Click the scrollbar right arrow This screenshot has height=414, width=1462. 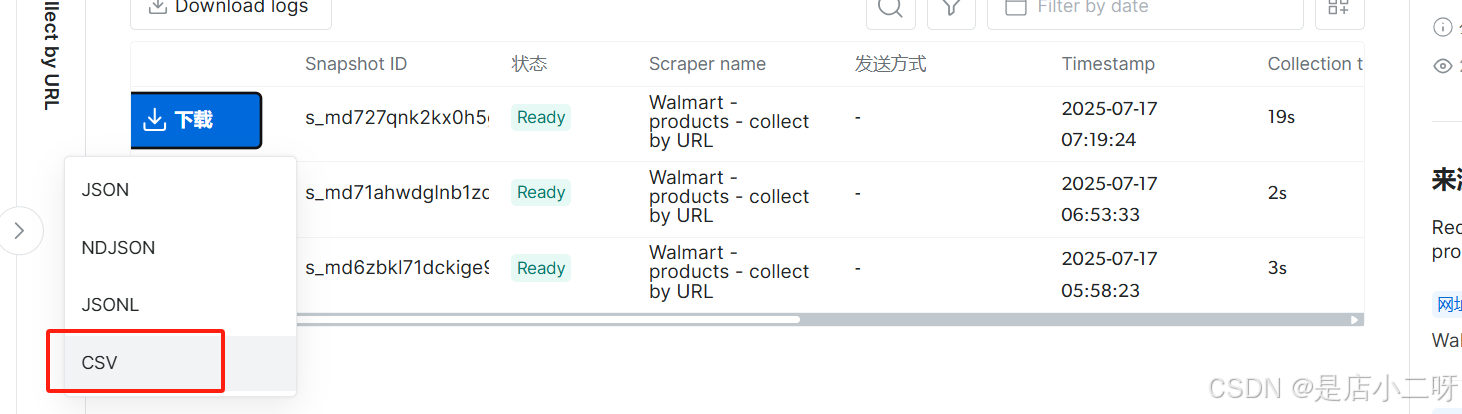click(x=1355, y=320)
